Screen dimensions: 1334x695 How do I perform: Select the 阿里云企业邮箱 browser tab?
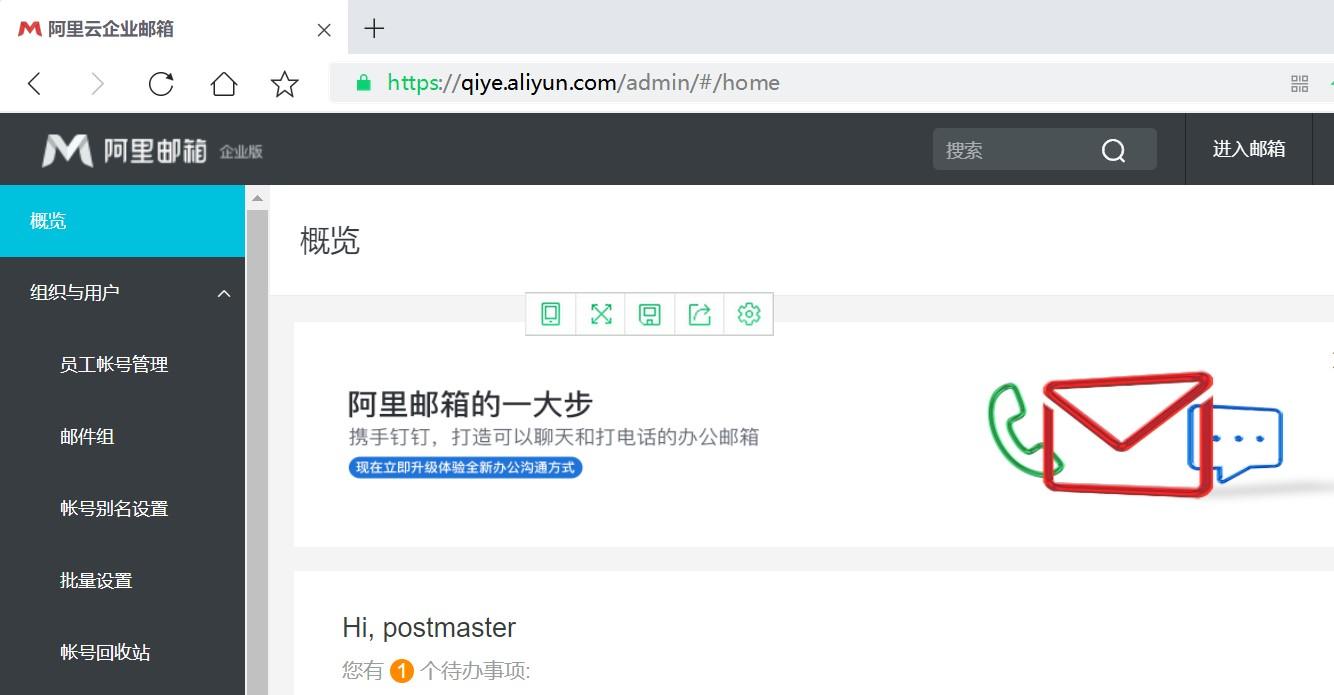(x=175, y=29)
